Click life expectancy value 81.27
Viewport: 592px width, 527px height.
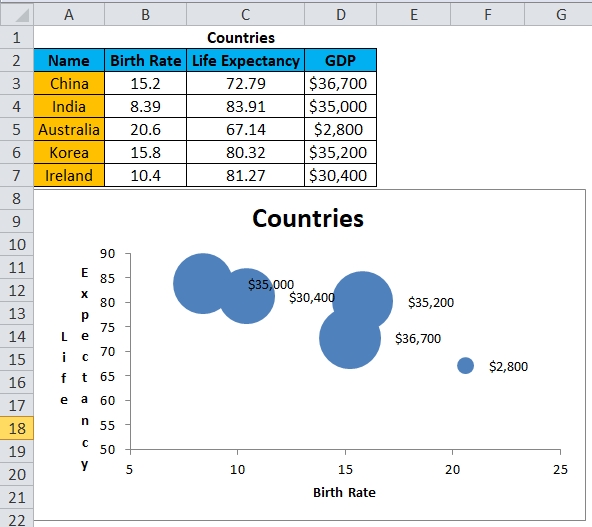[245, 176]
